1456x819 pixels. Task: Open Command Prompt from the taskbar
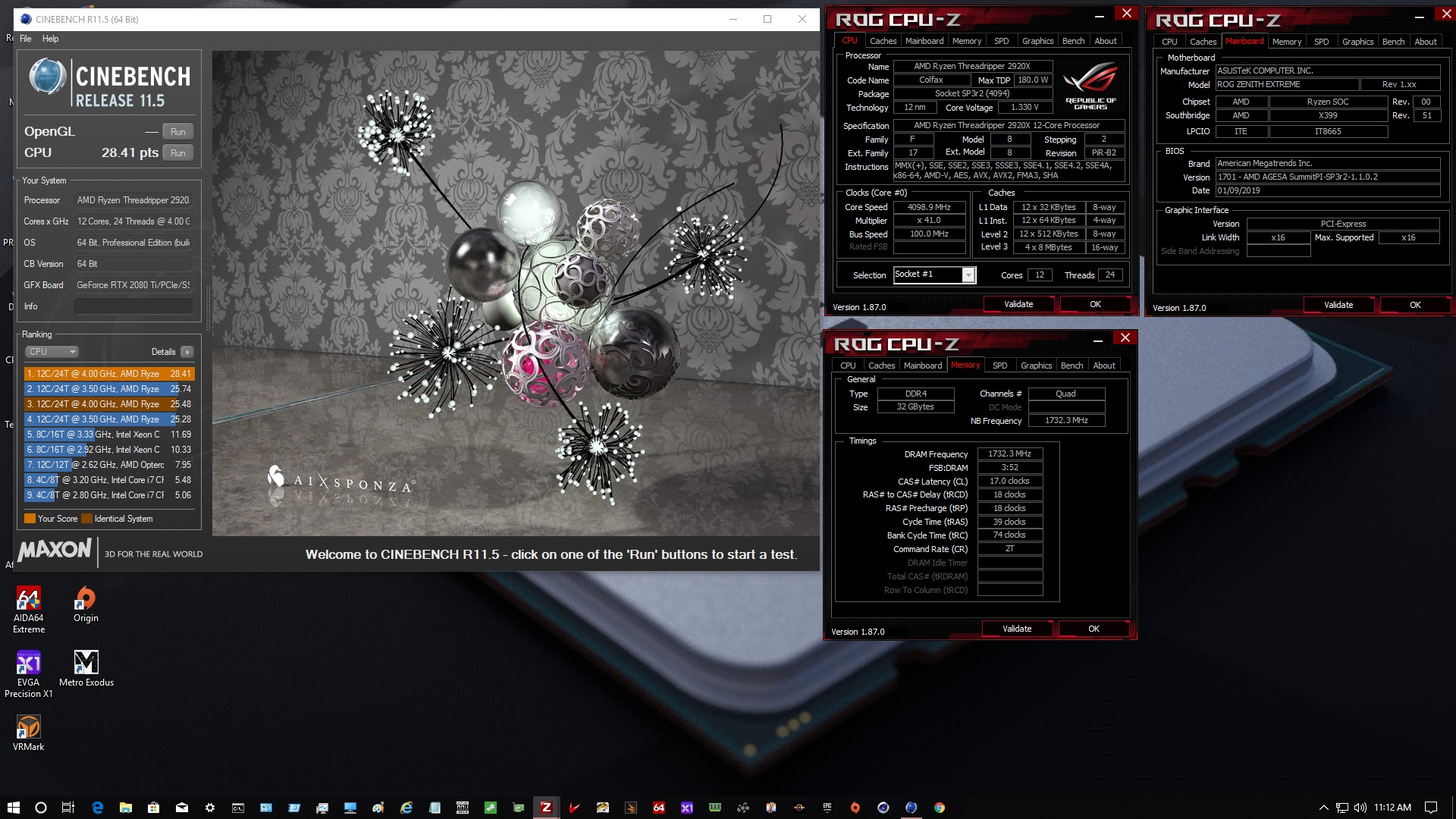[237, 808]
